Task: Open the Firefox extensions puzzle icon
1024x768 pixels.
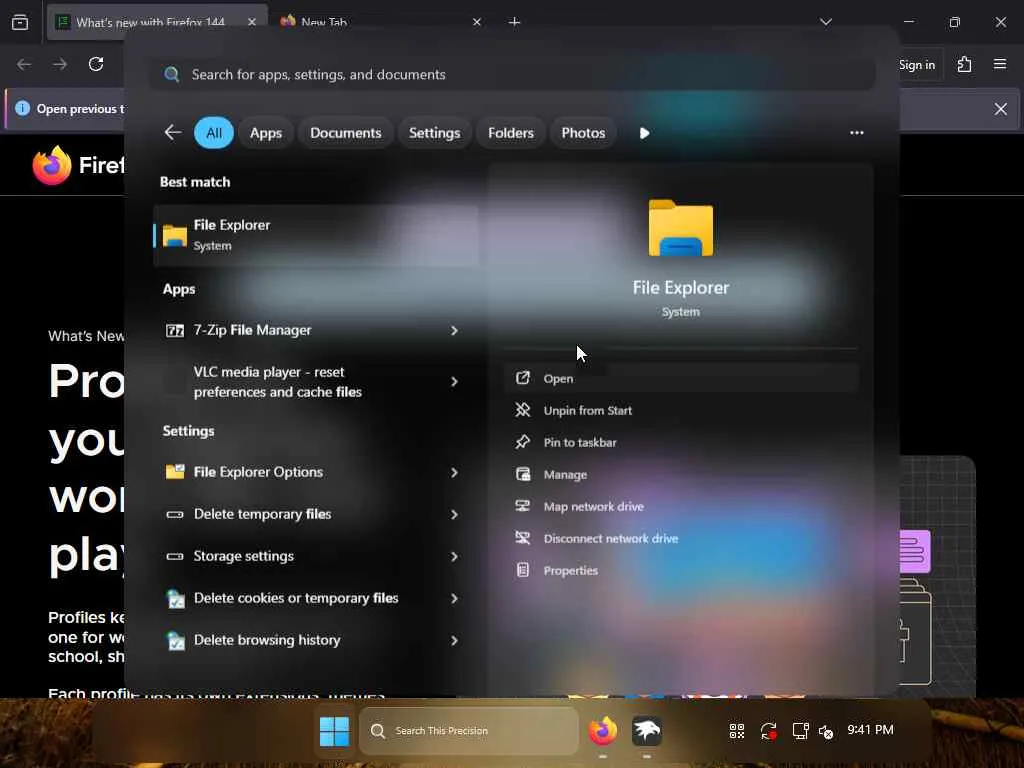Action: tap(964, 64)
